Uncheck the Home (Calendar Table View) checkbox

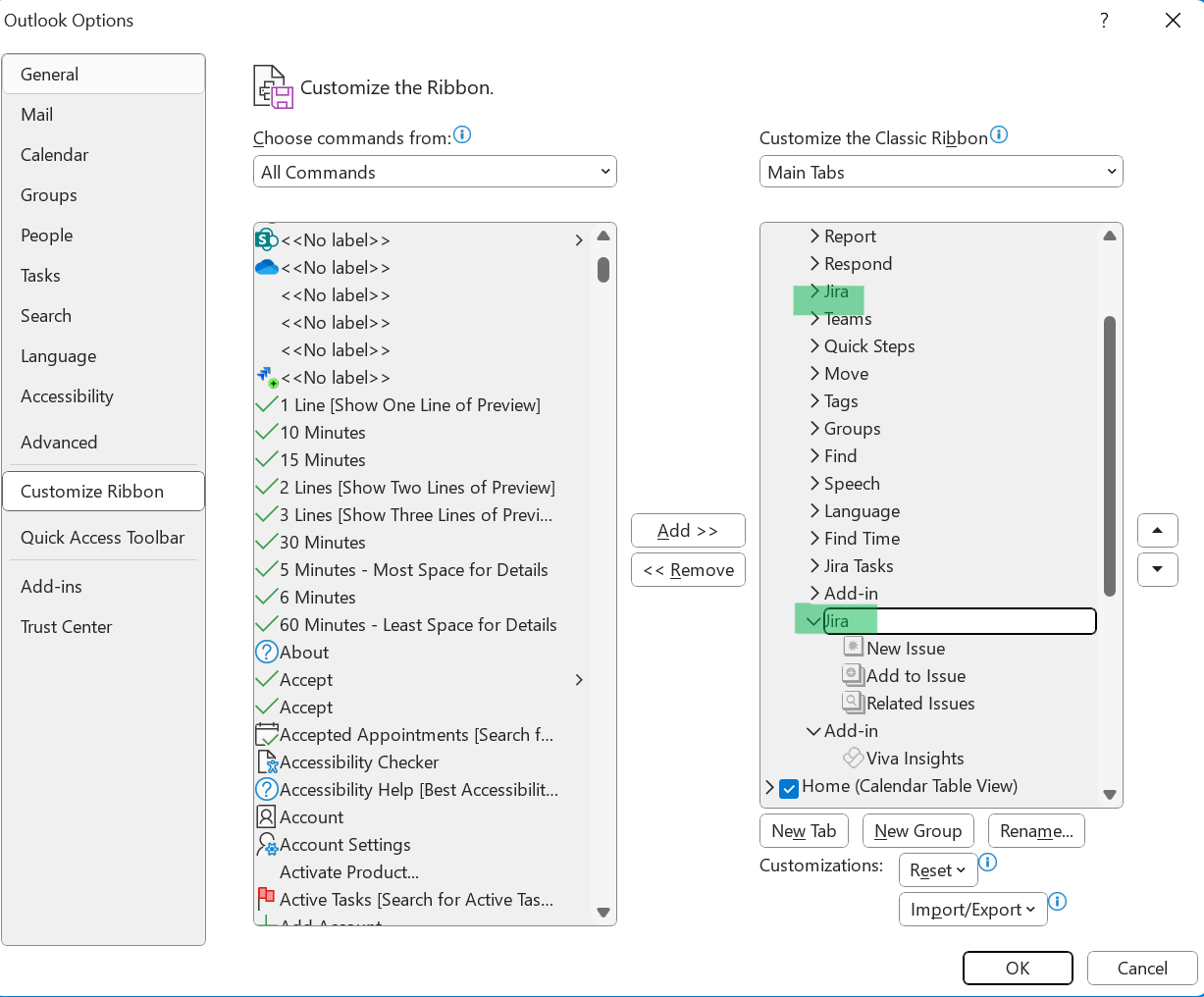(789, 788)
